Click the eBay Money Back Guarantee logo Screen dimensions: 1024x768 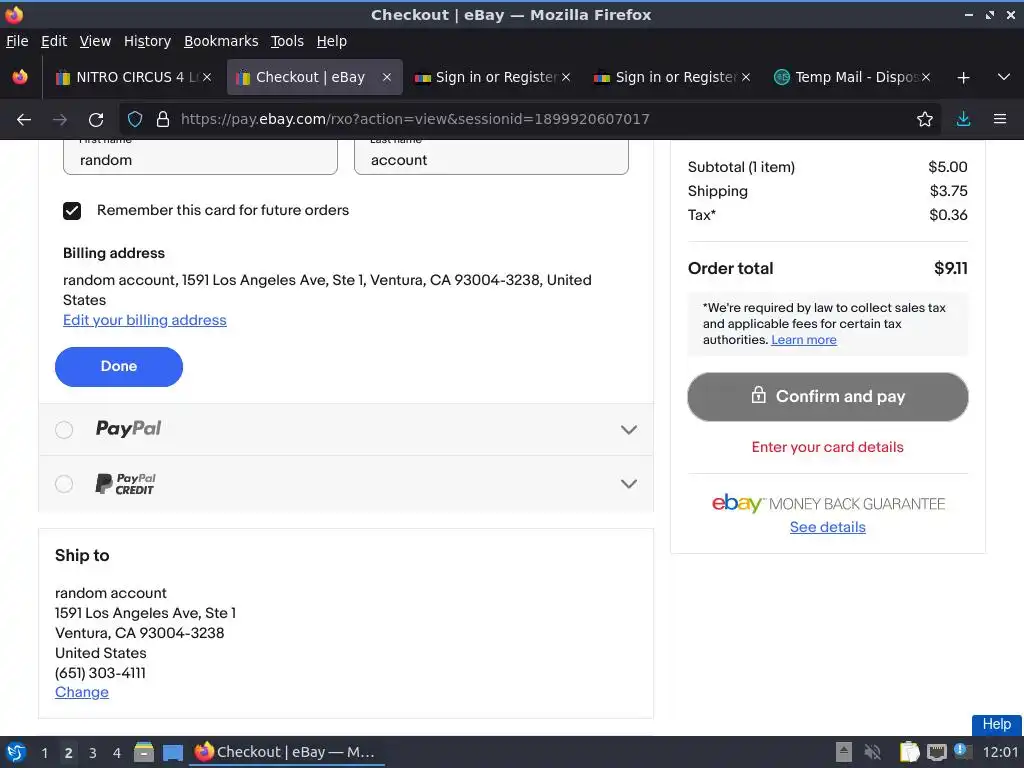point(827,504)
